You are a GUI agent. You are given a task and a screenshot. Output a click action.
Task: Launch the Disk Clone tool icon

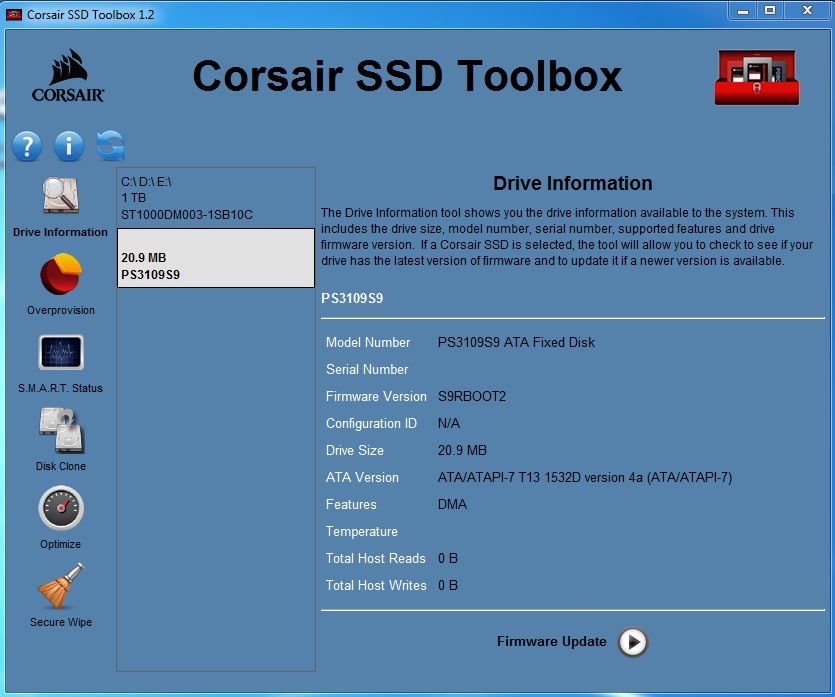pyautogui.click(x=61, y=430)
